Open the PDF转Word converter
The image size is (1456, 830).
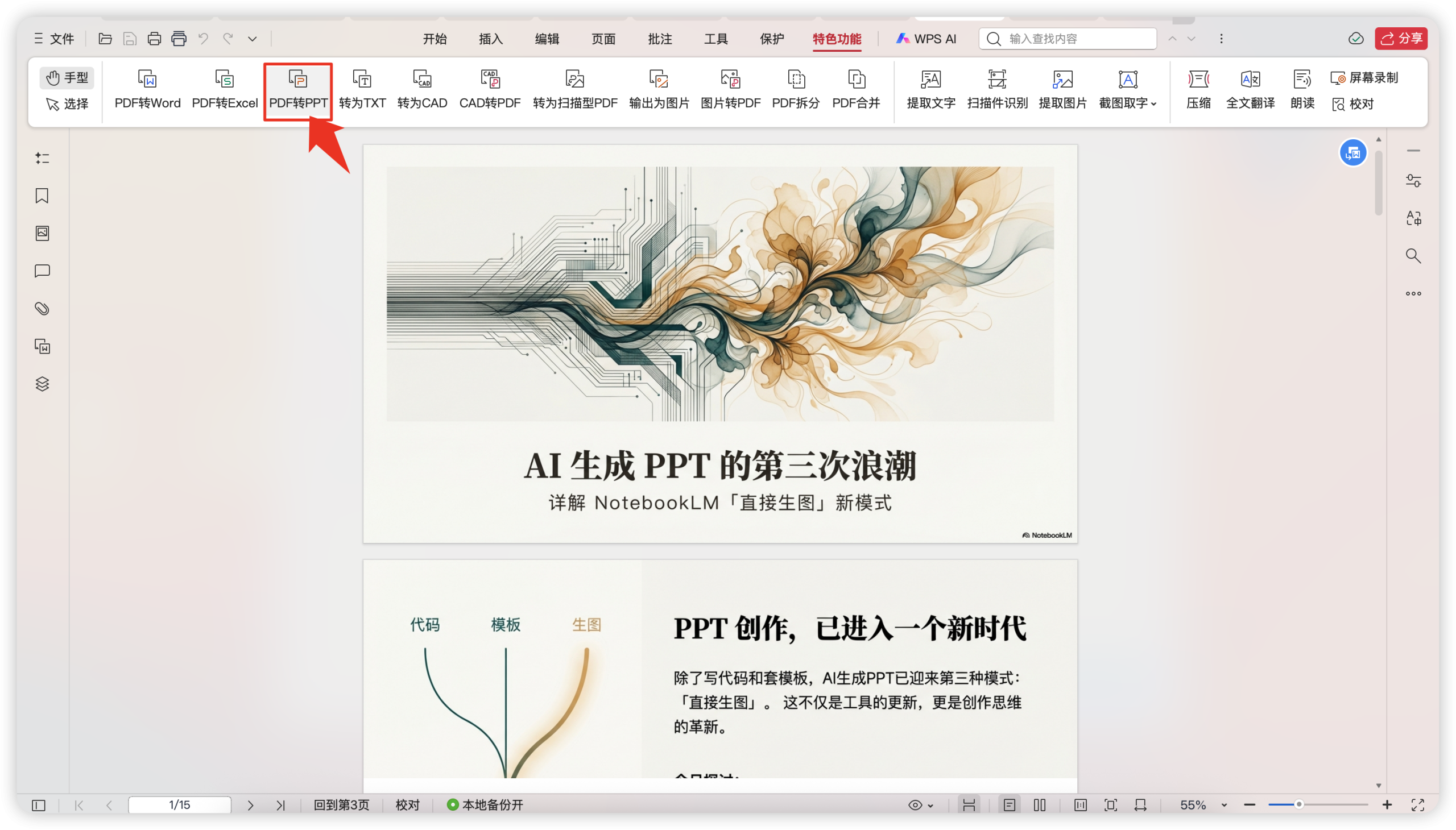point(147,90)
